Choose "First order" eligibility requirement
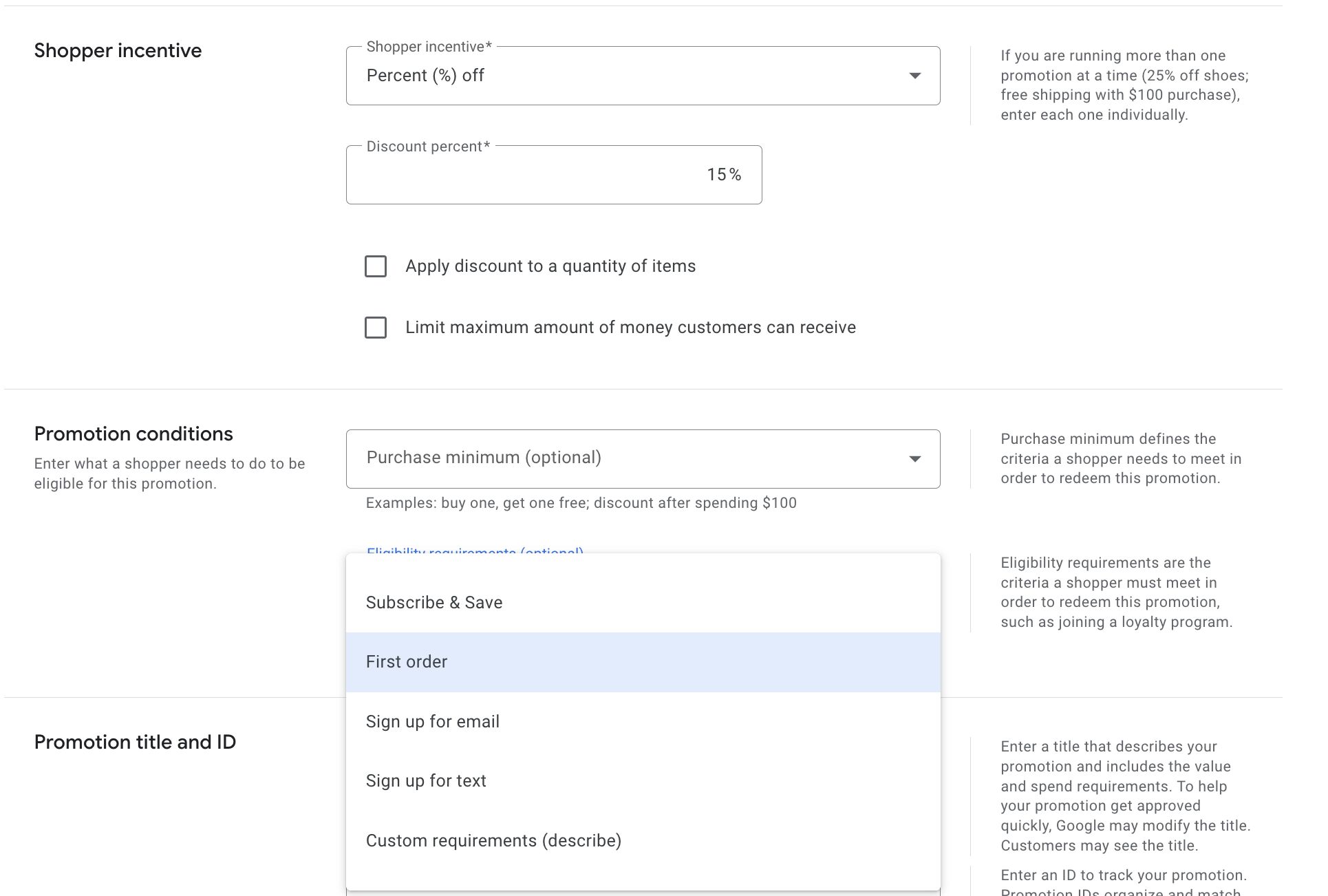1328x896 pixels. (407, 661)
